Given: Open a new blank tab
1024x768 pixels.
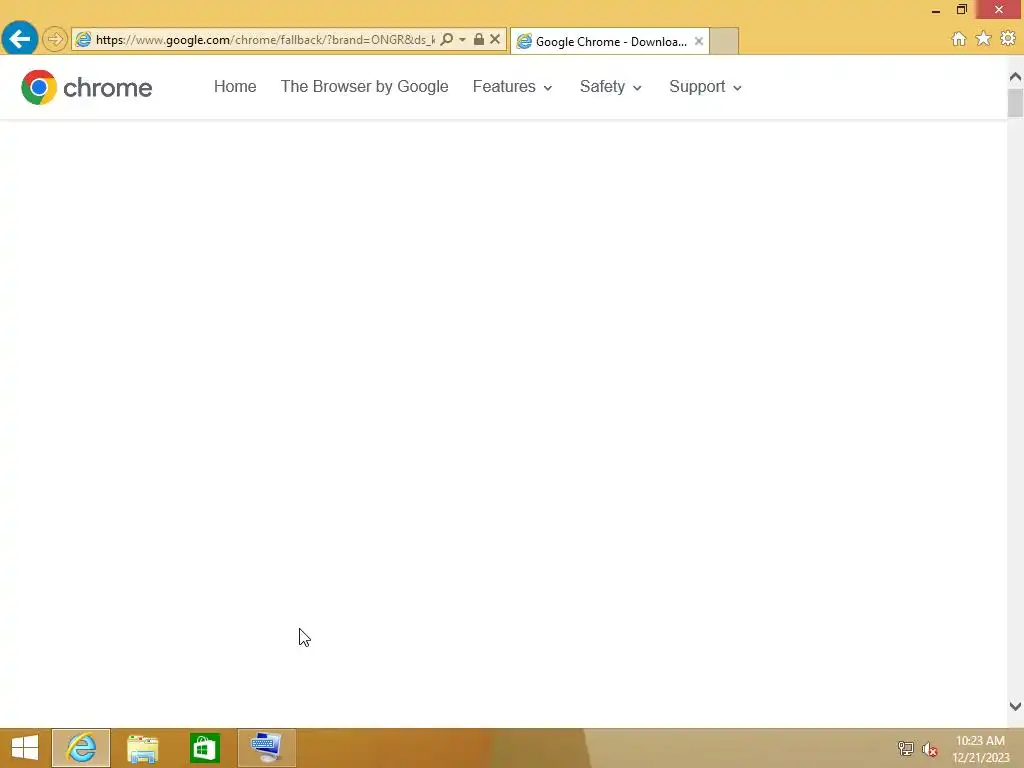Looking at the screenshot, I should tap(724, 41).
